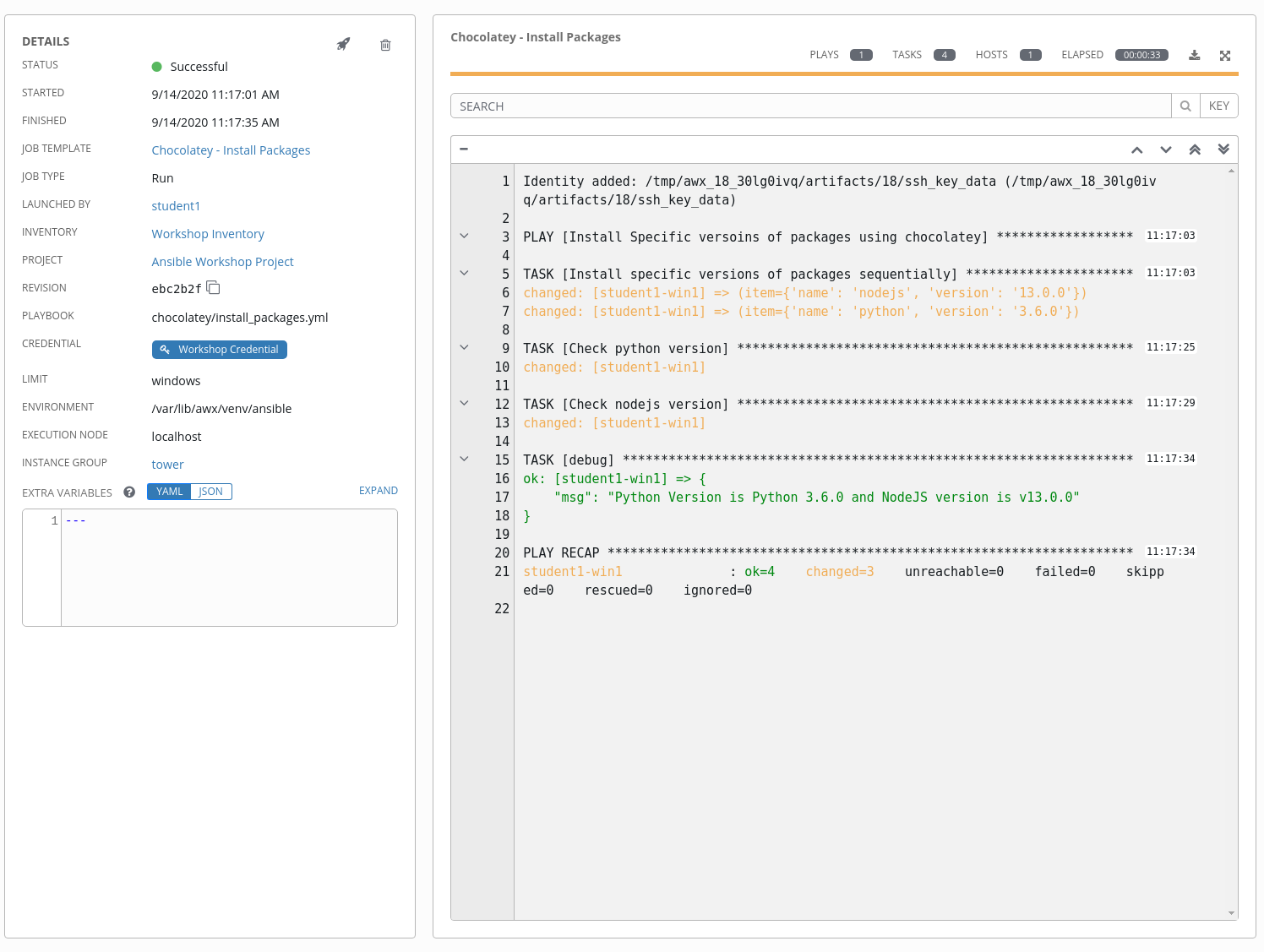Screen dimensions: 1264x952
Task: Click changed student1-win1 under Check python
Action: 614,367
